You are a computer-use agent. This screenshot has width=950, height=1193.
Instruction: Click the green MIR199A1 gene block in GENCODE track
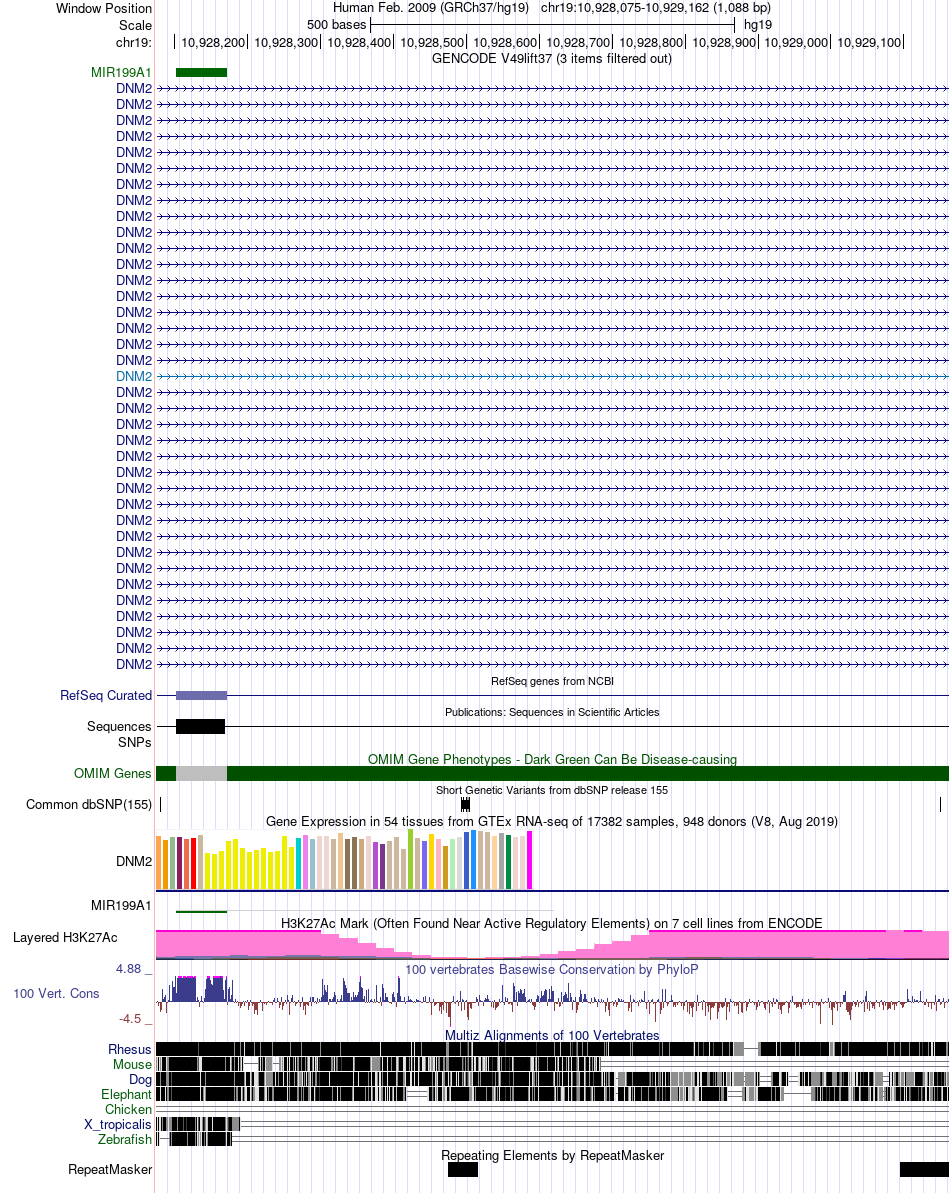(x=201, y=72)
